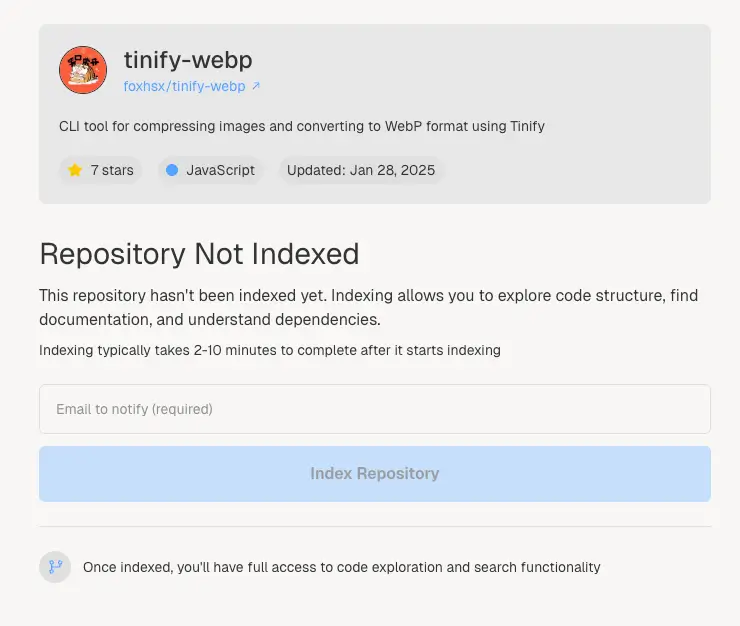The width and height of the screenshot is (740, 626).
Task: Click the yellow star icon
Action: click(75, 170)
